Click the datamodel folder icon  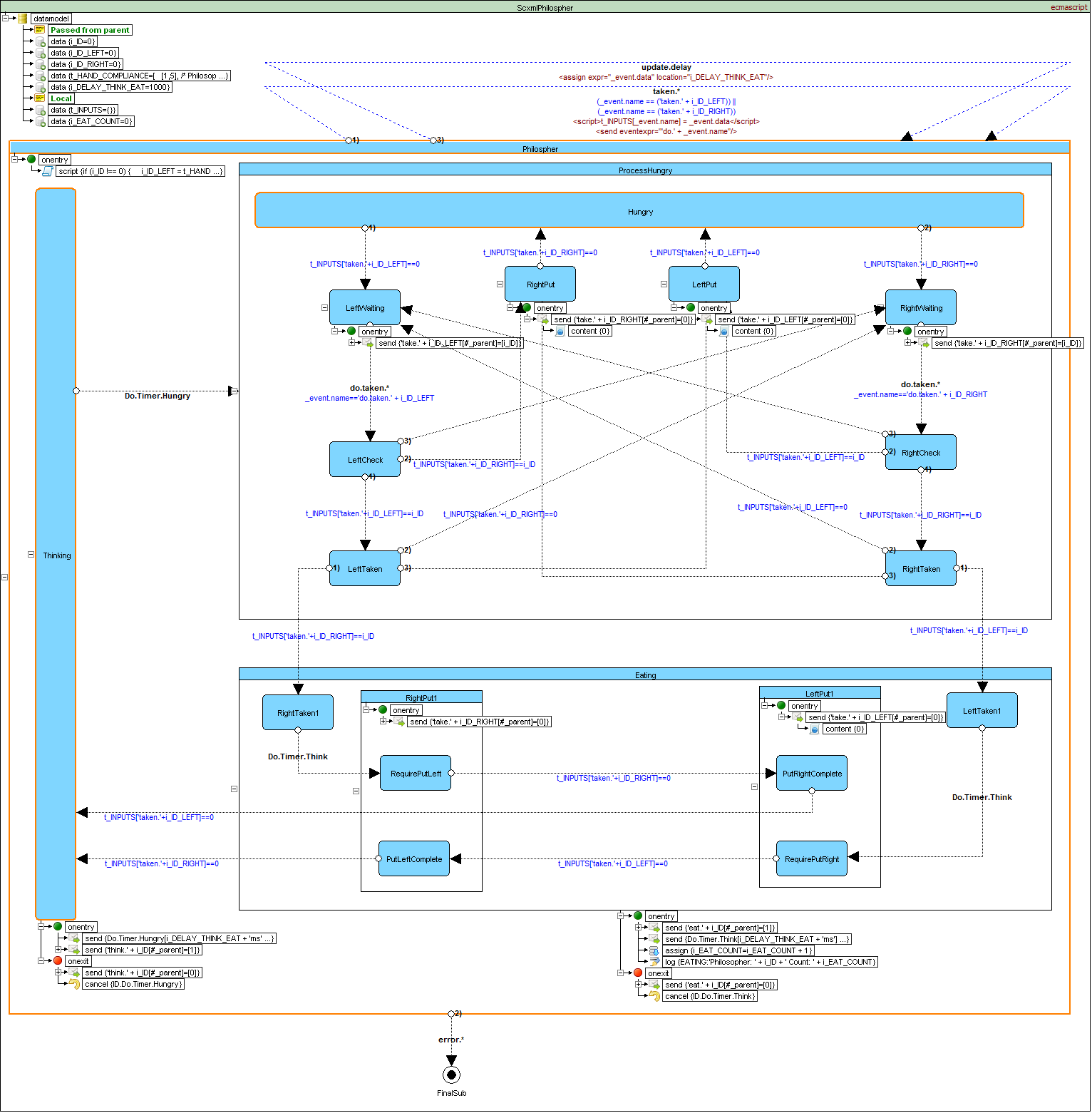22,19
